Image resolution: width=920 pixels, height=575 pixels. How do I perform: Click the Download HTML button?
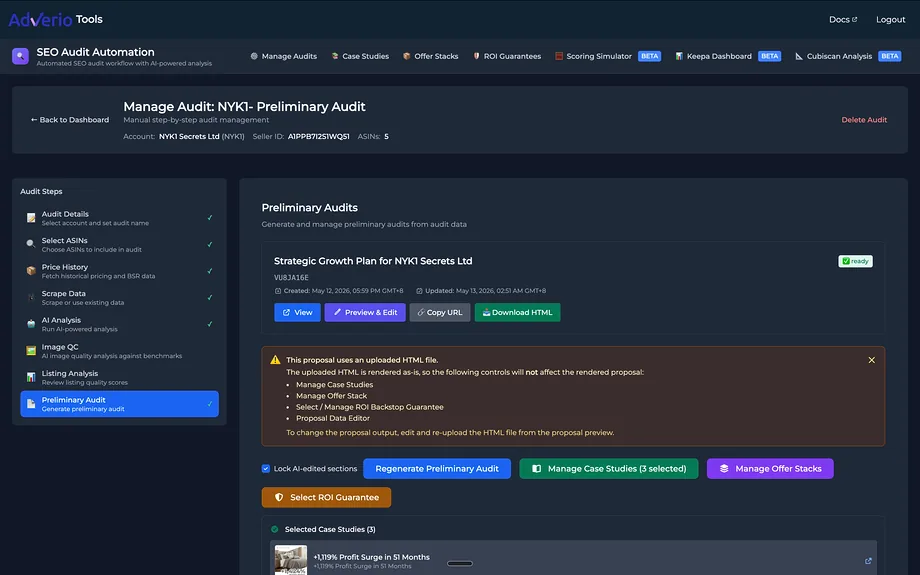(518, 312)
